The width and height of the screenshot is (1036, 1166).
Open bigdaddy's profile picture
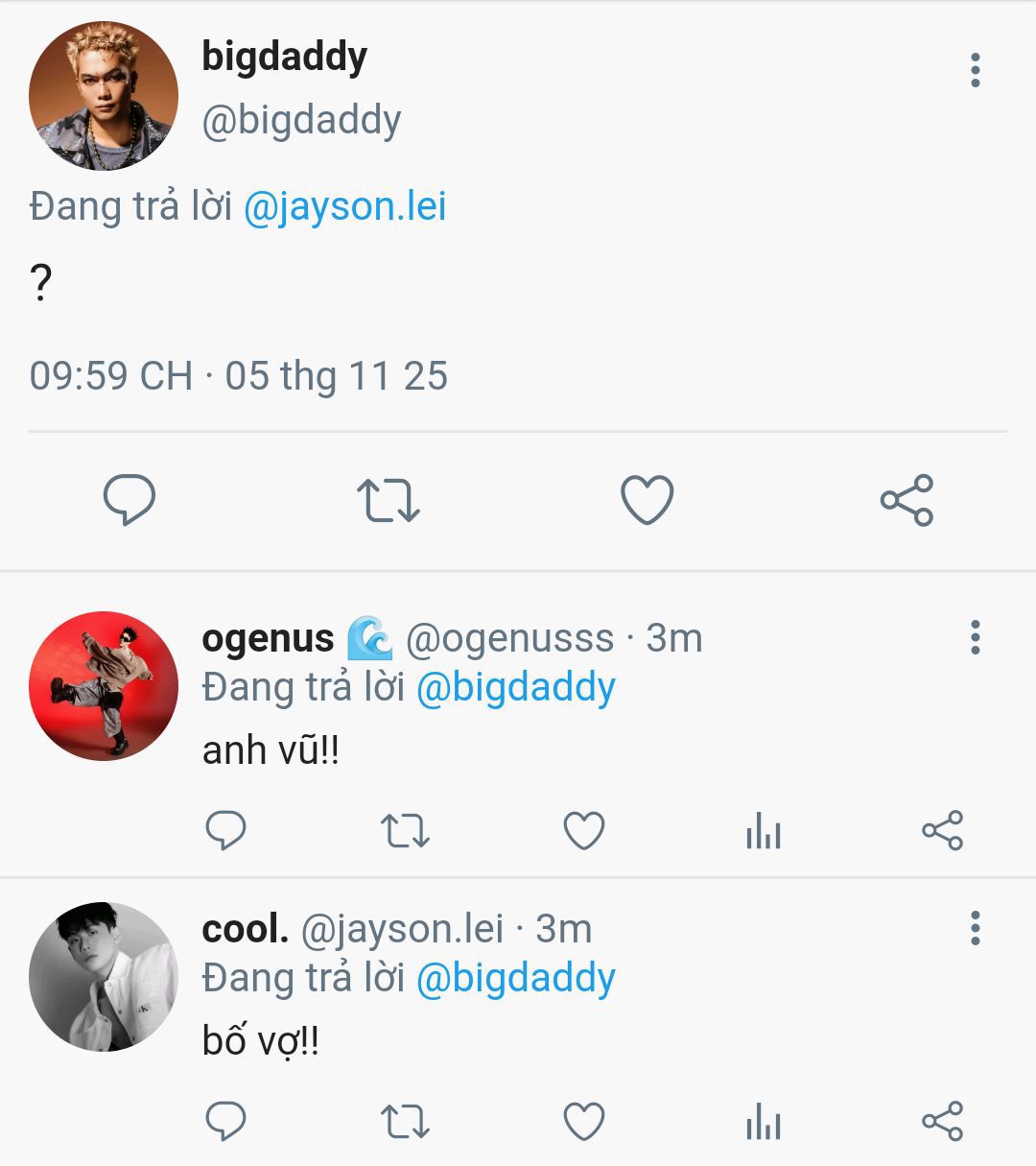point(104,96)
